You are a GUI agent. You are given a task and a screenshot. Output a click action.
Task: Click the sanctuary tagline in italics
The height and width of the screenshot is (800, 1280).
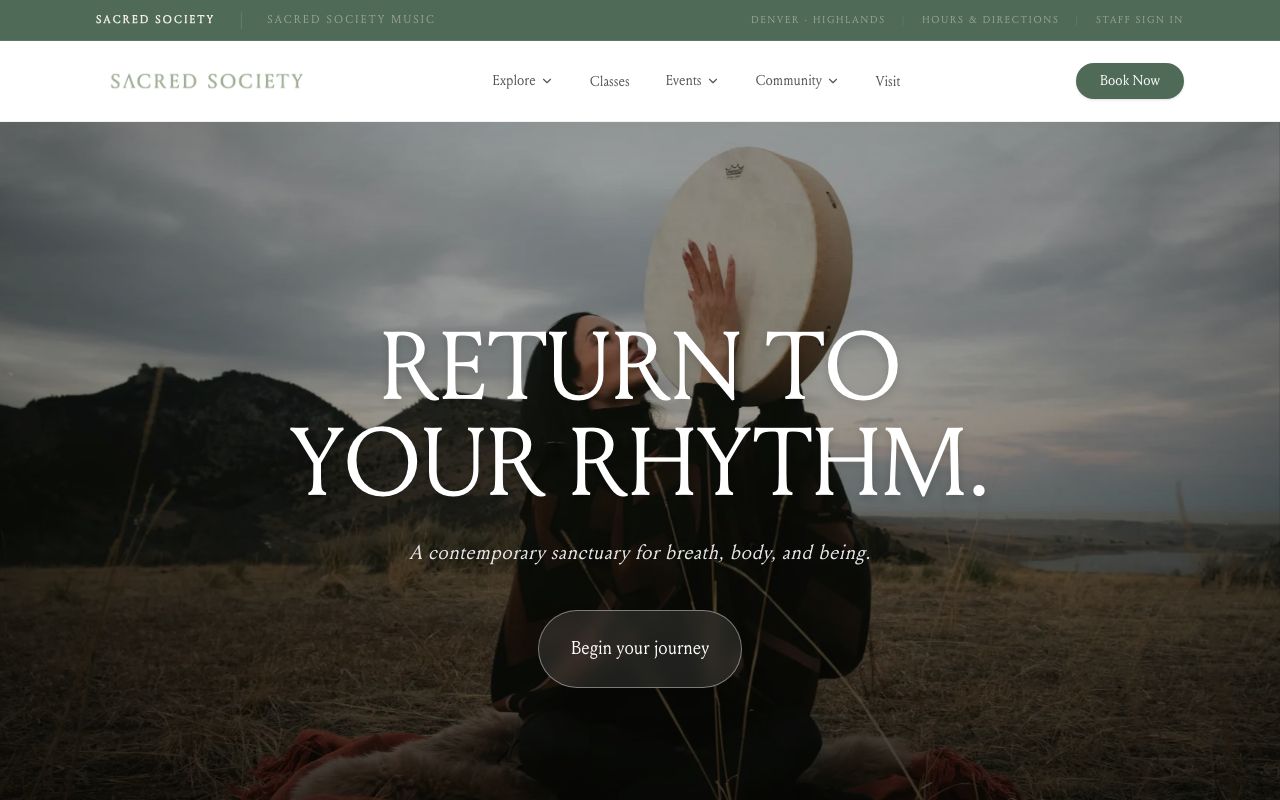point(640,553)
